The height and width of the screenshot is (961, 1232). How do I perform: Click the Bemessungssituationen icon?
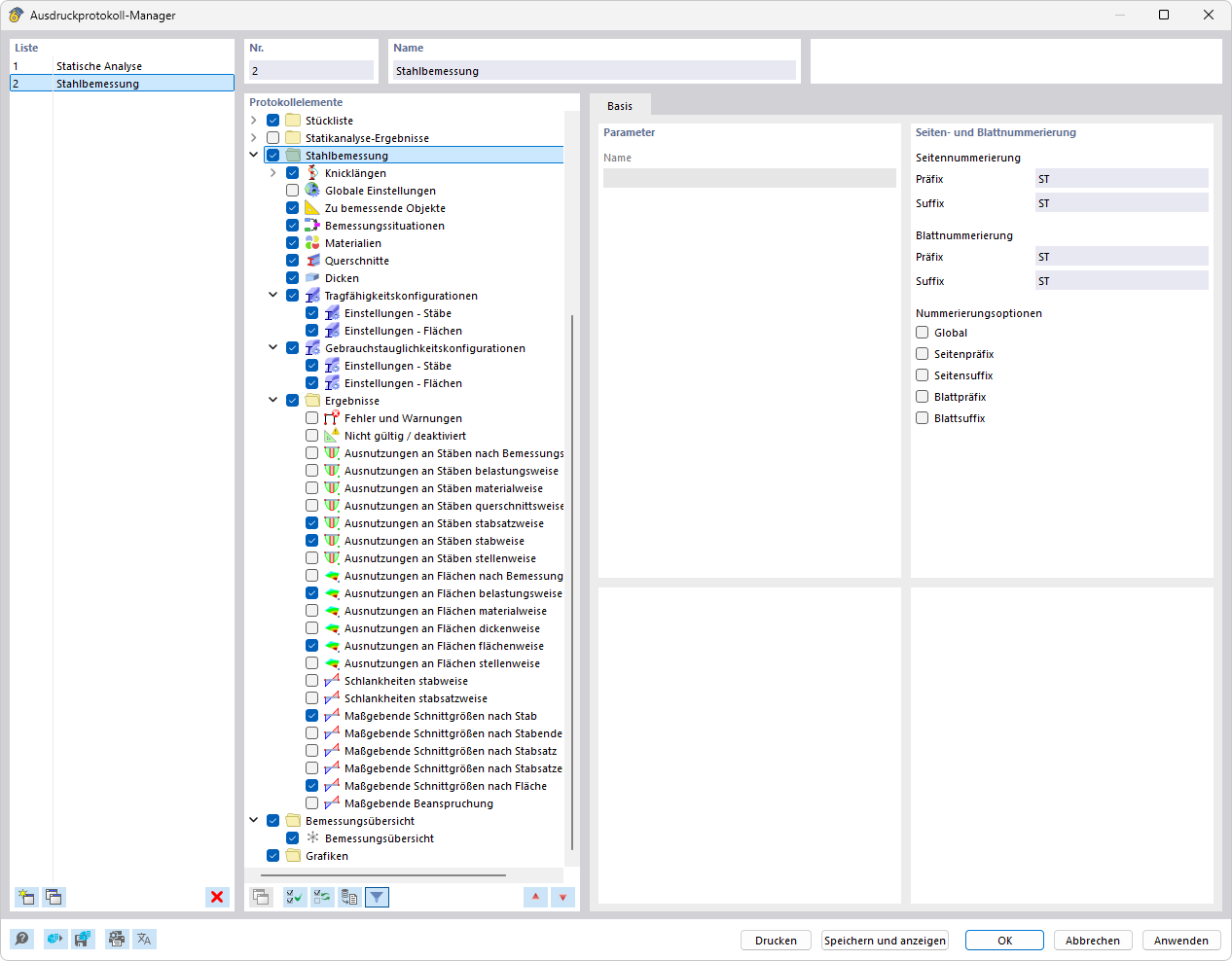pyautogui.click(x=312, y=226)
